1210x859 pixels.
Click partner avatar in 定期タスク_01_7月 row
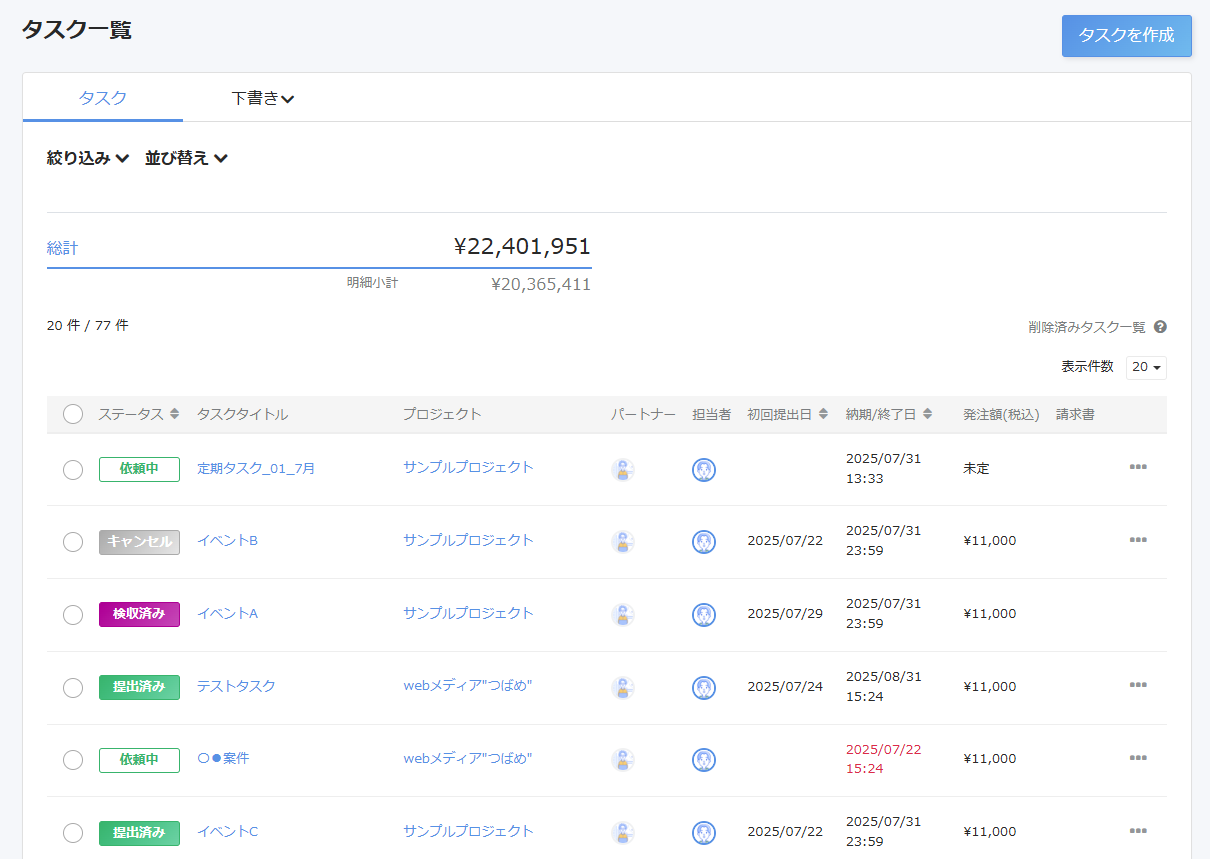tap(623, 470)
